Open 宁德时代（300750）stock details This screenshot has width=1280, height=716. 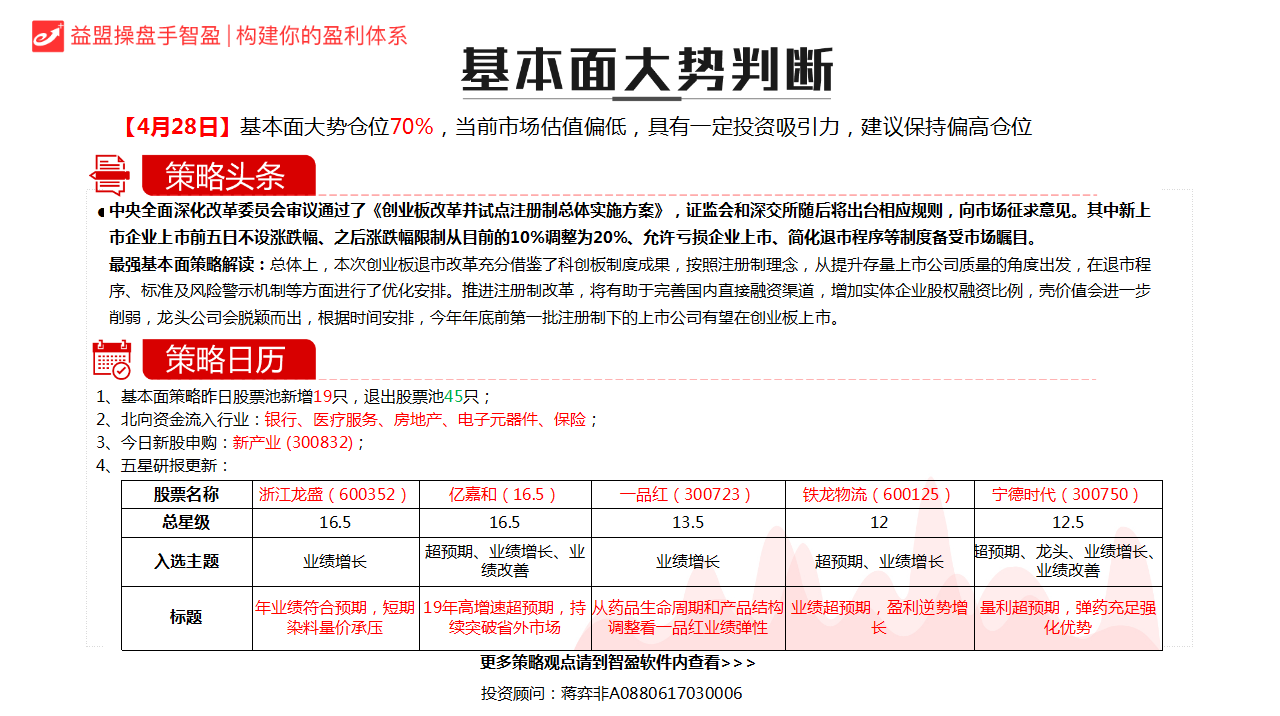coord(1068,493)
